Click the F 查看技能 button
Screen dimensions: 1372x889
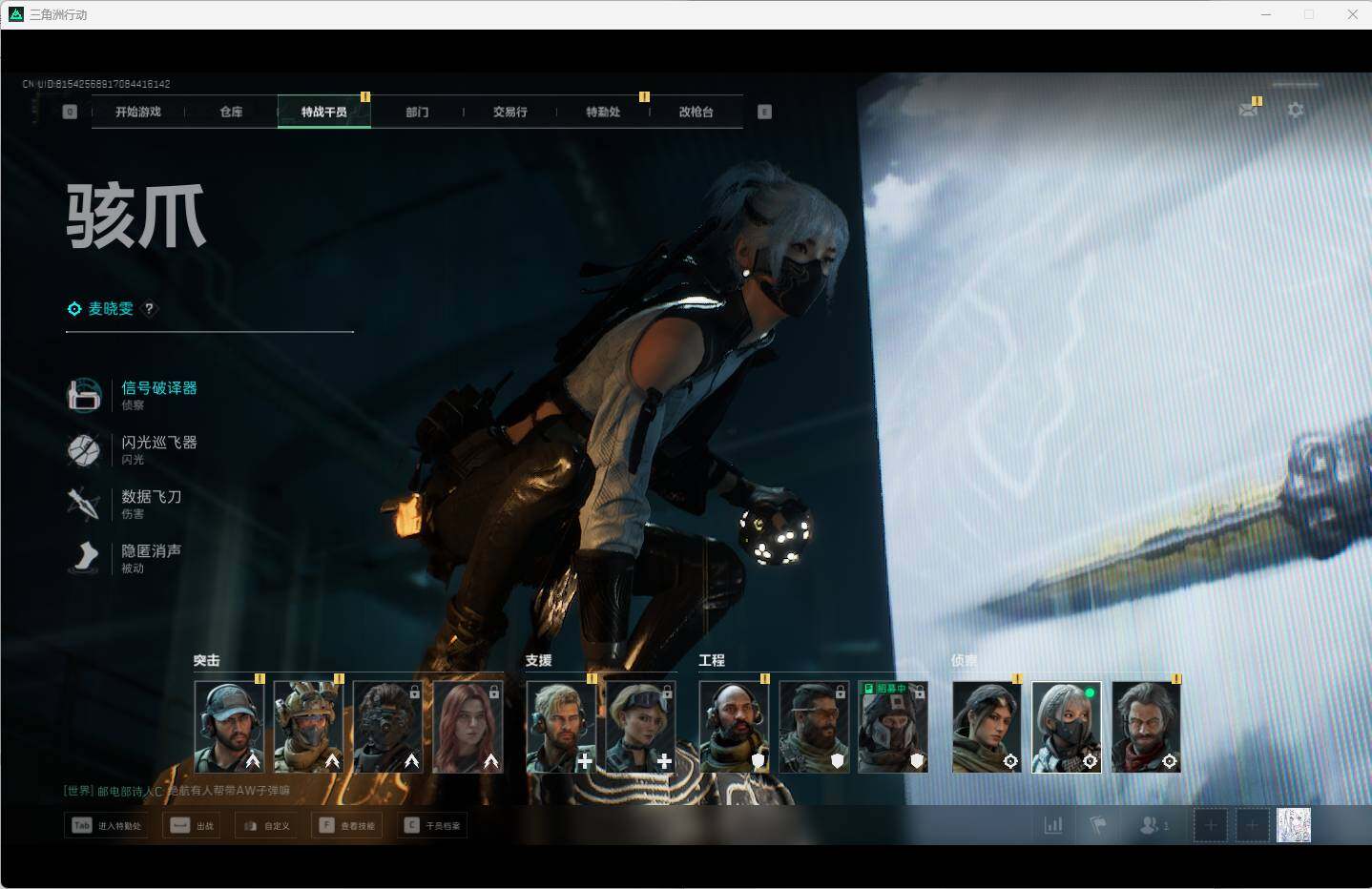pos(347,825)
